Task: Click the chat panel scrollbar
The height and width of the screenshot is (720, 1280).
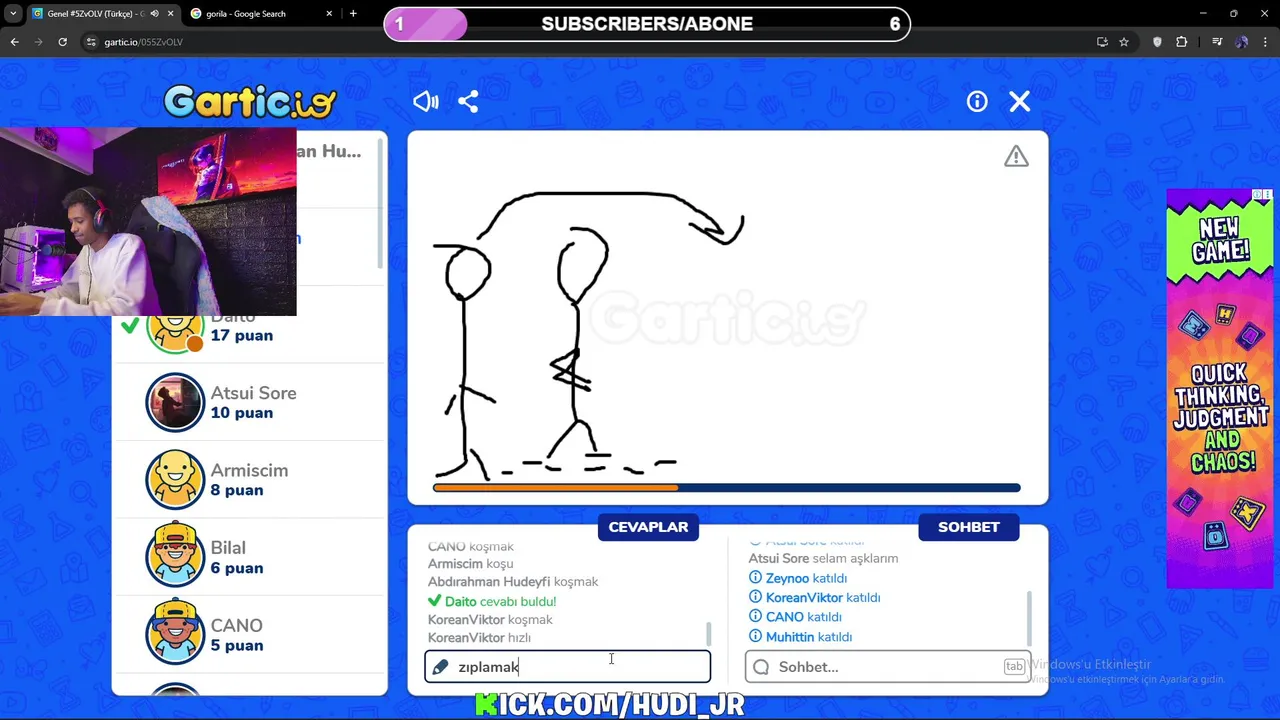Action: 1029,618
